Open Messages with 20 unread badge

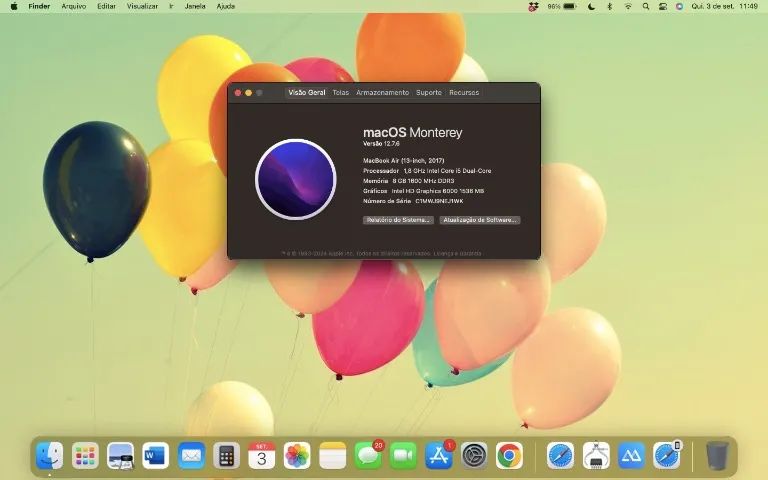368,456
